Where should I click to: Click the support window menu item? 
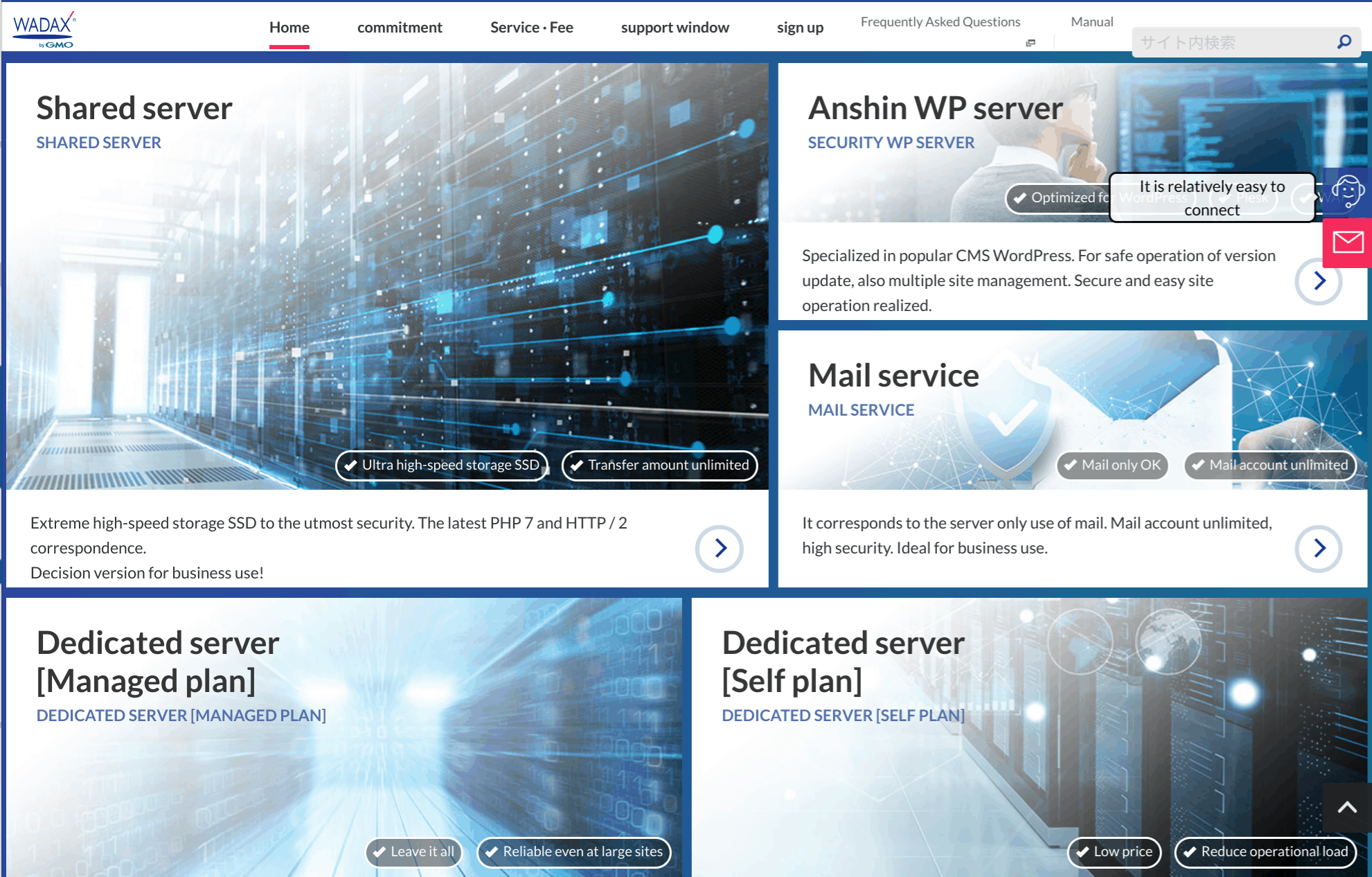(x=676, y=27)
